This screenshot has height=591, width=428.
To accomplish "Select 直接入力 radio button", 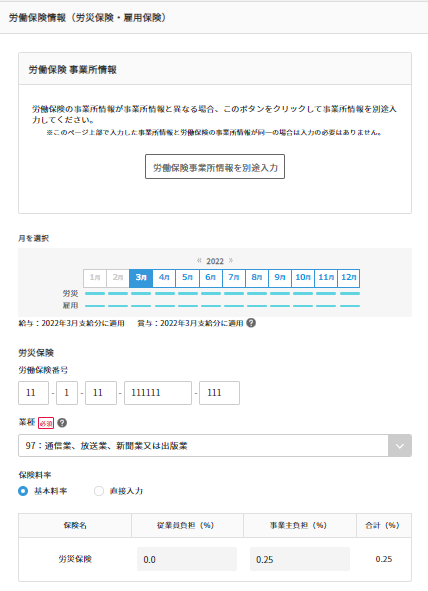I will [x=99, y=491].
